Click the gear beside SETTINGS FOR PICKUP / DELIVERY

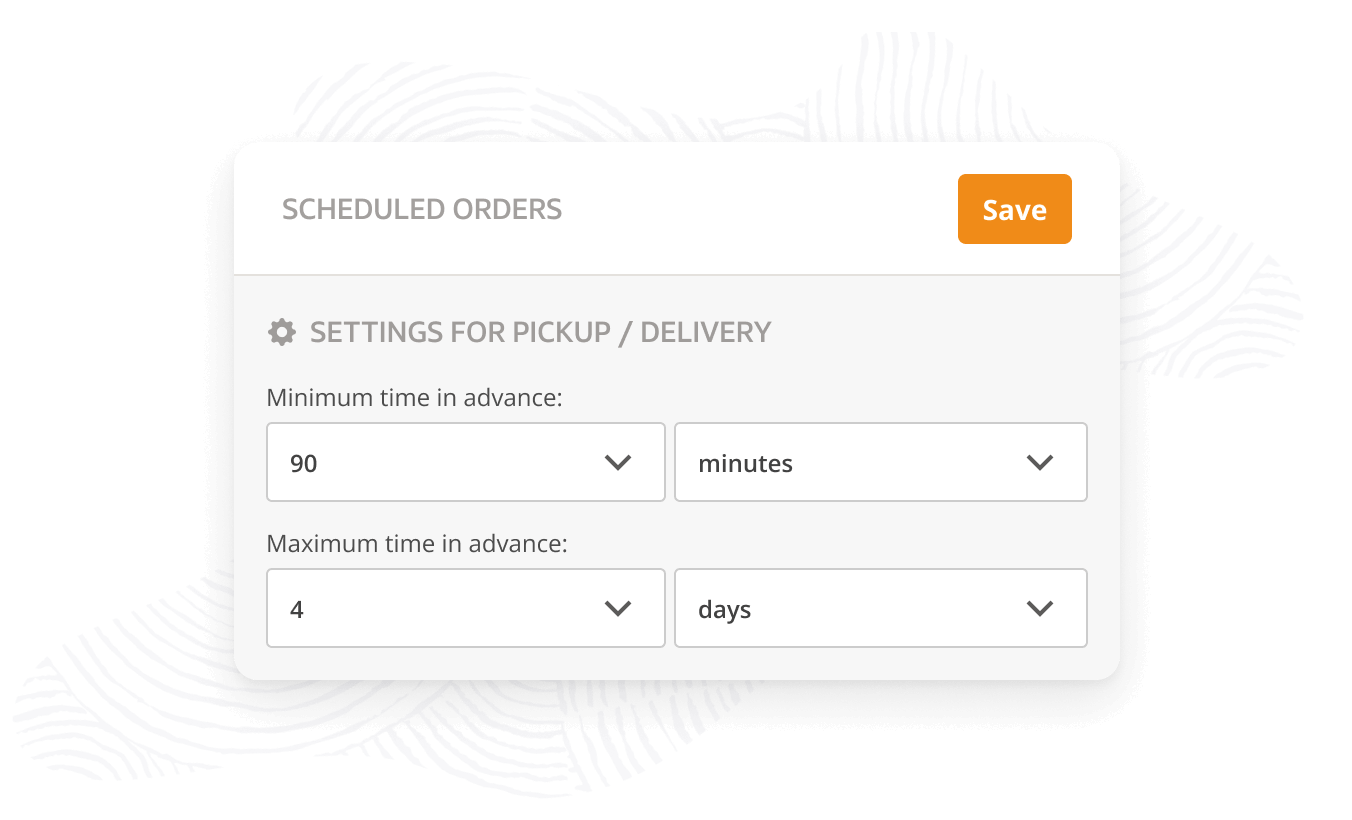[283, 330]
